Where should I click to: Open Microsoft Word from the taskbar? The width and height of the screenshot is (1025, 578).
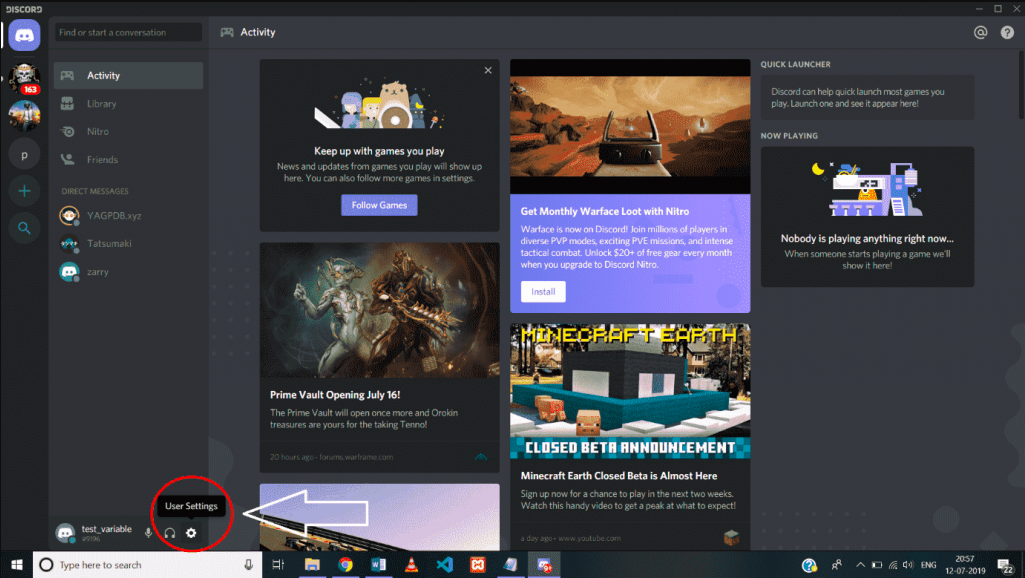[x=378, y=565]
